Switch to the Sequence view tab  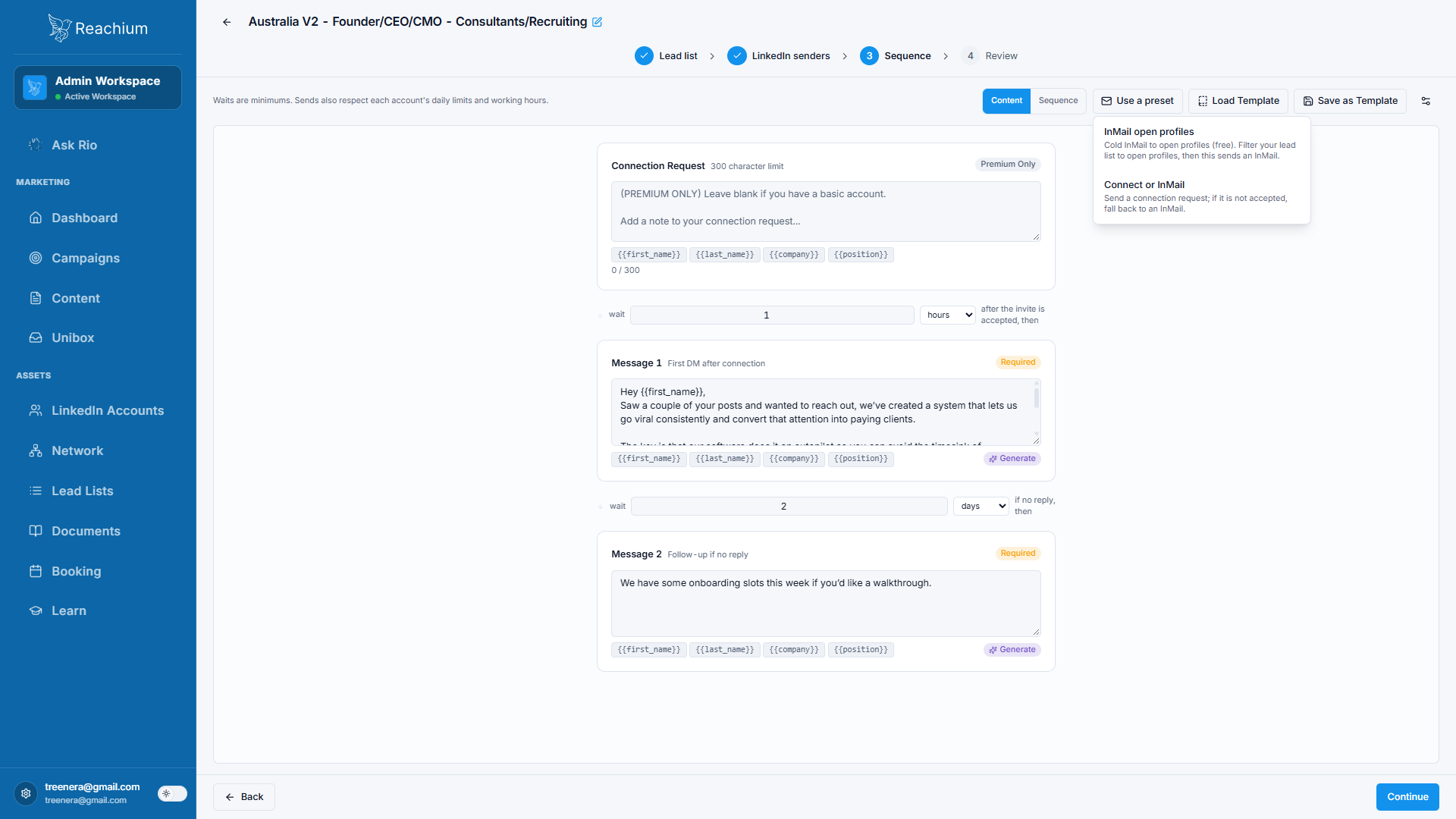[x=1058, y=101]
